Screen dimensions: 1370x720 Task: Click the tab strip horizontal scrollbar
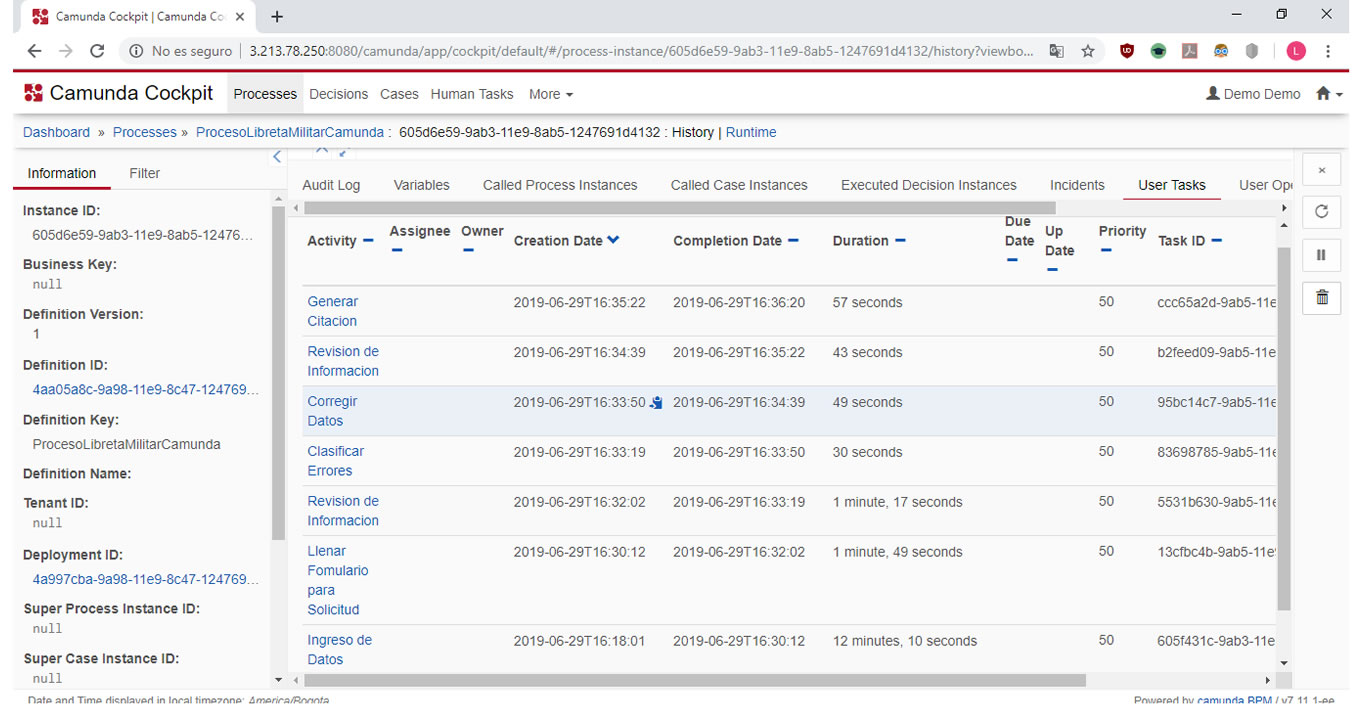(x=679, y=208)
